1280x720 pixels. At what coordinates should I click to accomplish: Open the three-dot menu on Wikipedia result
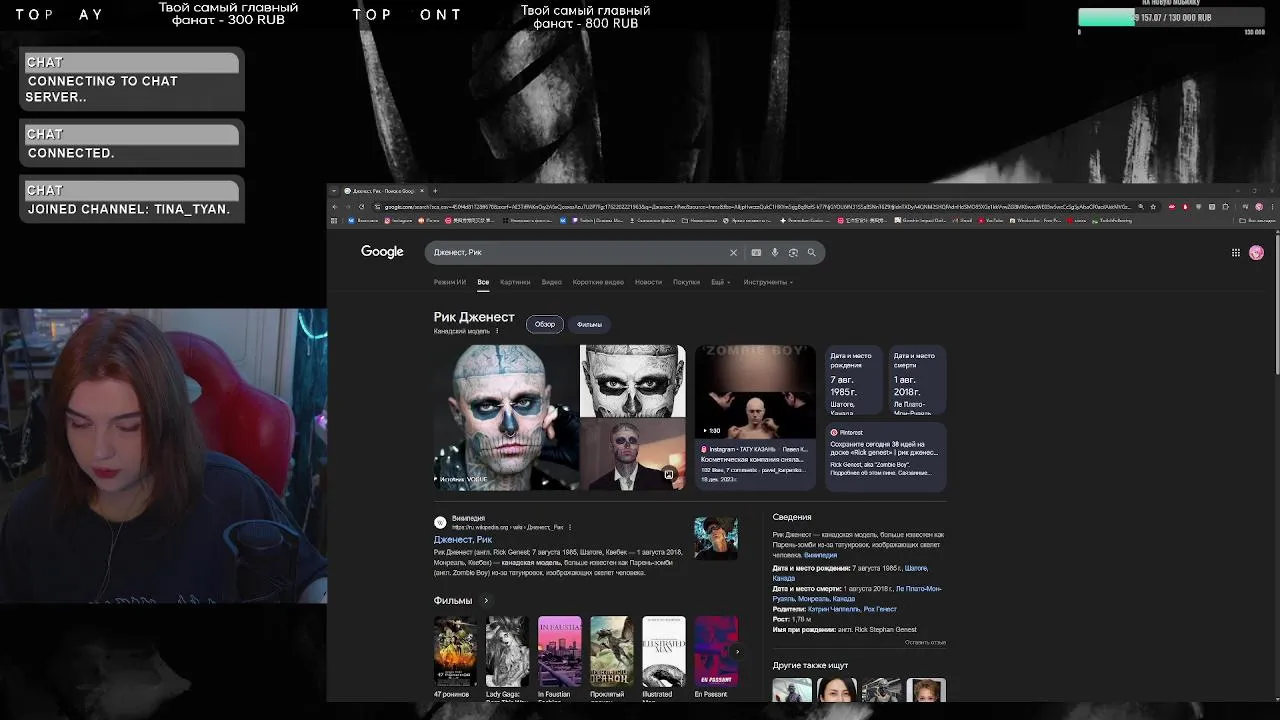click(x=570, y=527)
